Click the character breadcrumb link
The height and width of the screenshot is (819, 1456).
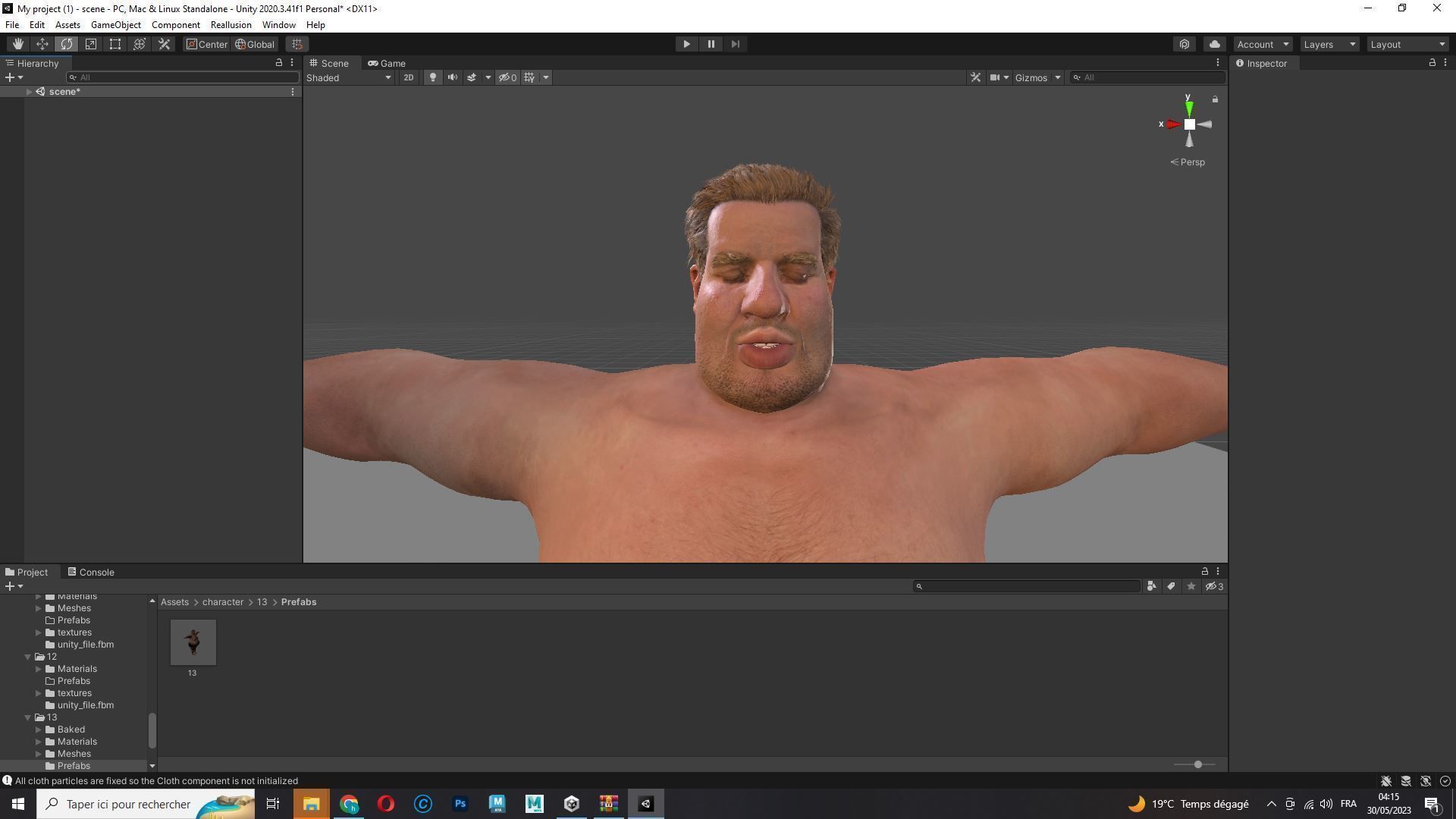click(x=223, y=602)
